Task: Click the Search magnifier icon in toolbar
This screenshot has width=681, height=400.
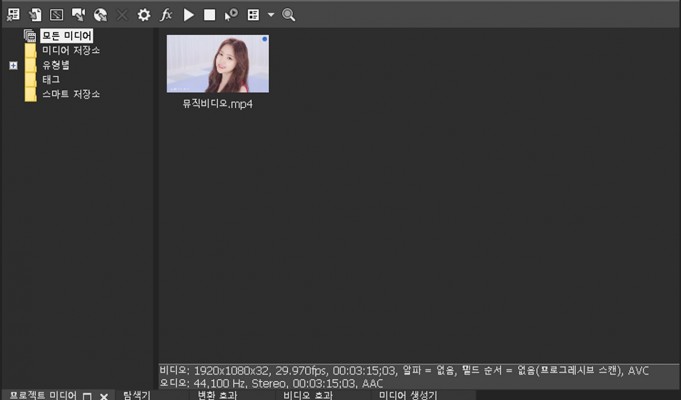Action: pyautogui.click(x=289, y=15)
